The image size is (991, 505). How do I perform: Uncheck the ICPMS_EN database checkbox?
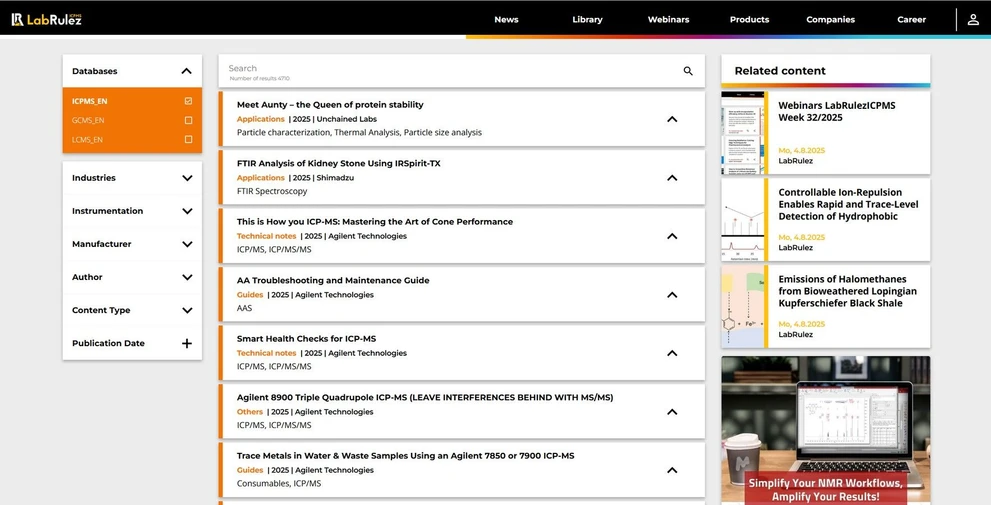pyautogui.click(x=188, y=101)
